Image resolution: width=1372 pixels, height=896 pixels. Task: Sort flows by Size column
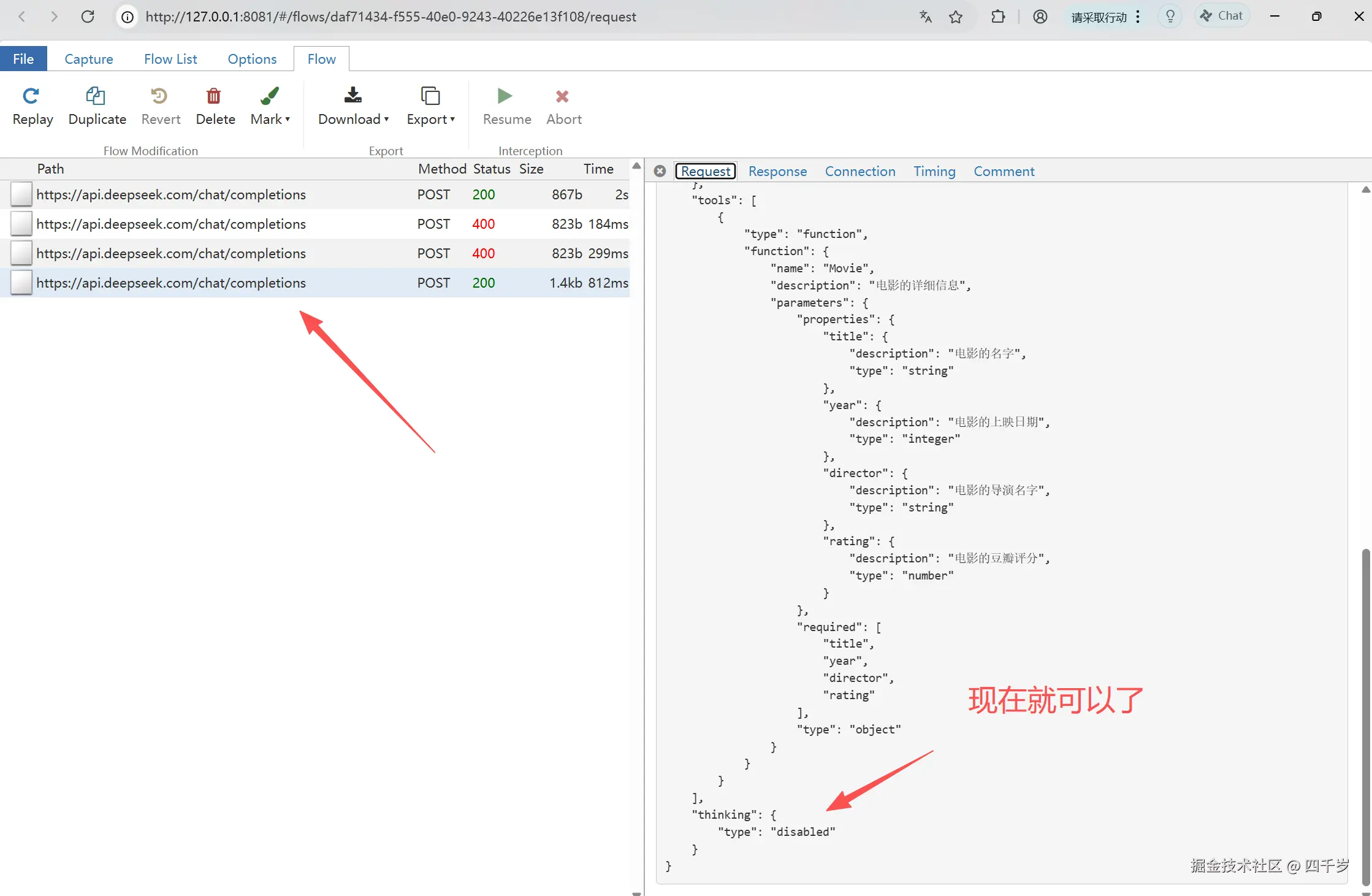(531, 169)
